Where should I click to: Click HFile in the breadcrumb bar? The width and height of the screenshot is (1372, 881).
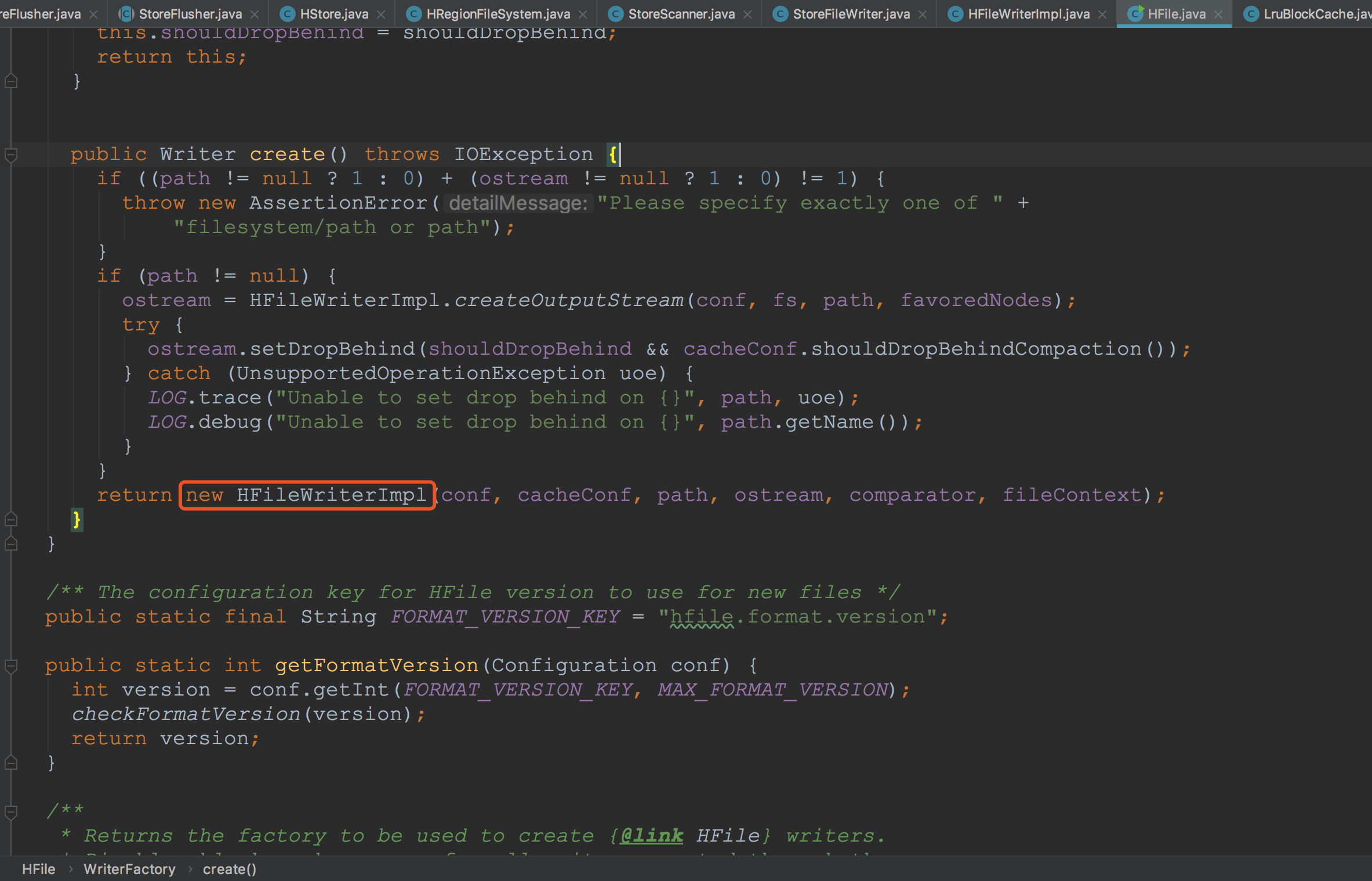38,869
